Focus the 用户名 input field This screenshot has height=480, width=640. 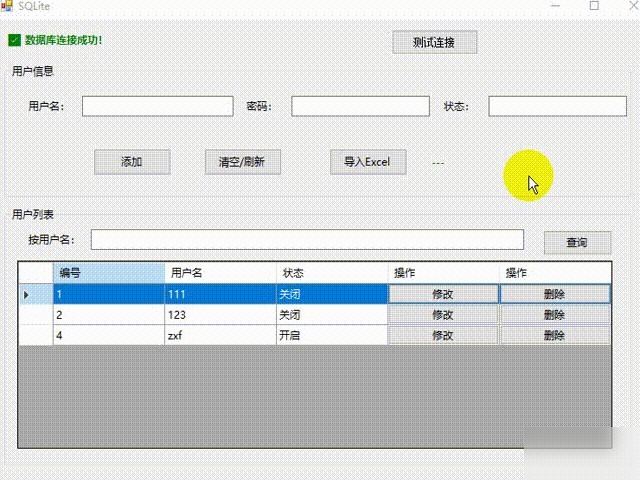point(158,106)
